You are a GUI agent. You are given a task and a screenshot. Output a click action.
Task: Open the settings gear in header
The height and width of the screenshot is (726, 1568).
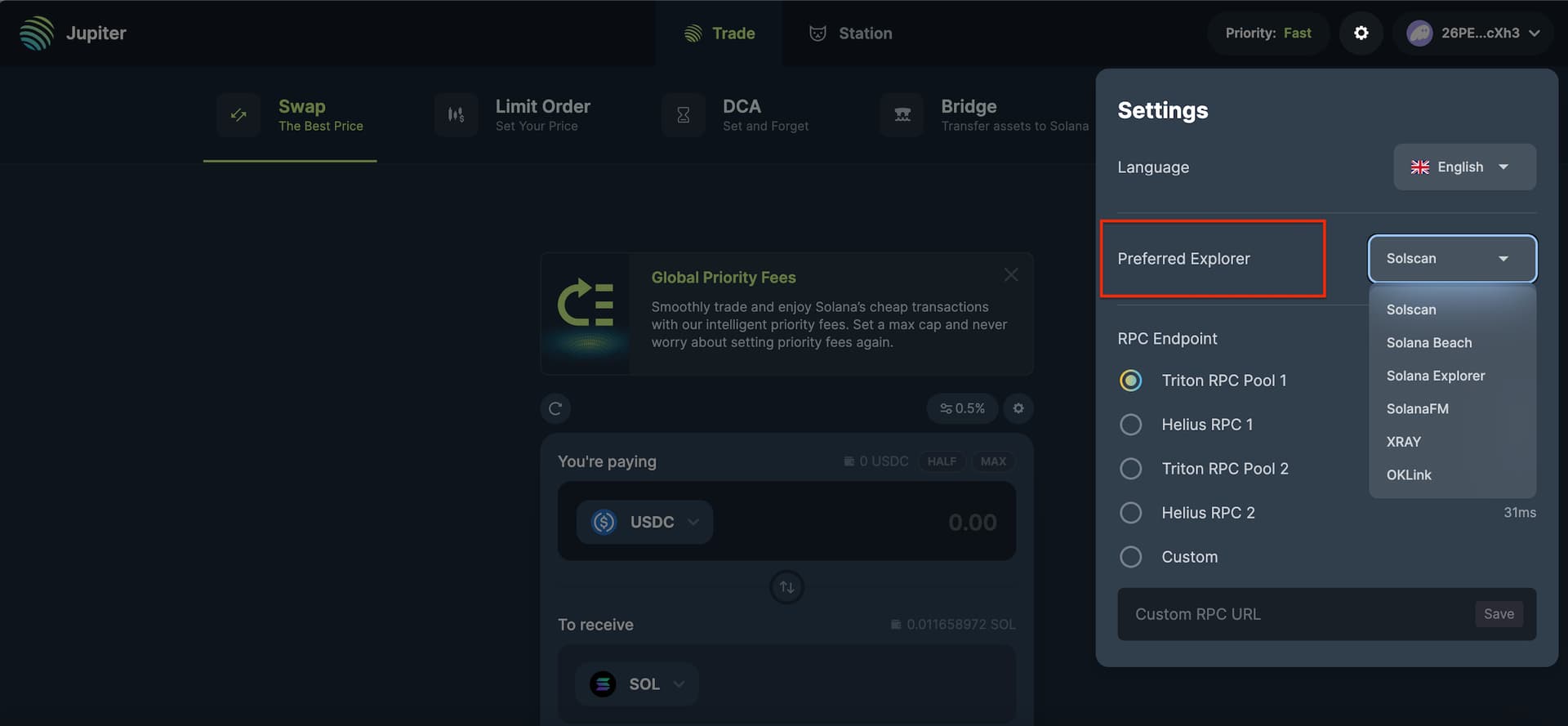click(x=1361, y=33)
